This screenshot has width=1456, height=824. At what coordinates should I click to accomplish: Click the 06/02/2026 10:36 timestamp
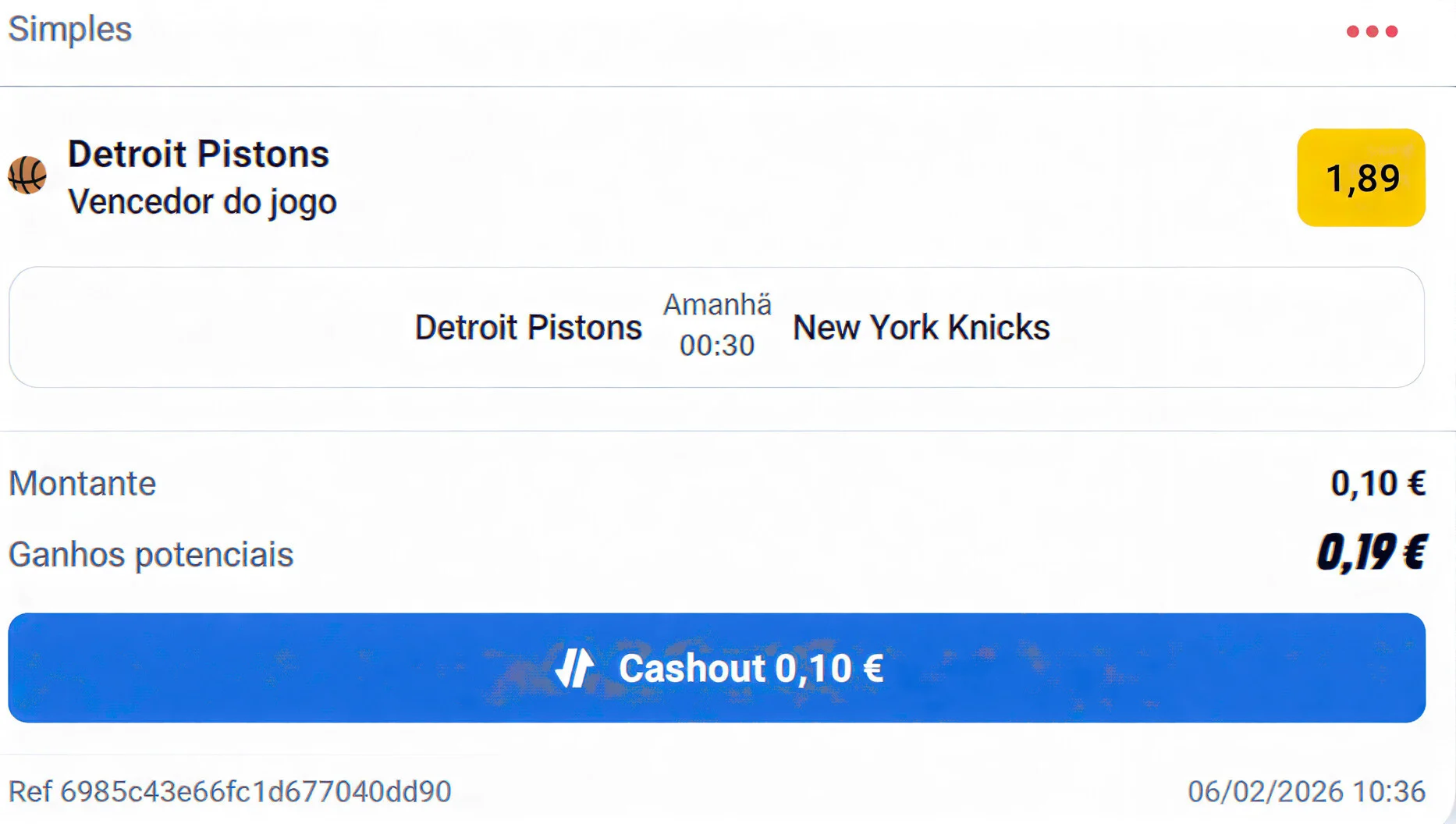click(x=1306, y=791)
